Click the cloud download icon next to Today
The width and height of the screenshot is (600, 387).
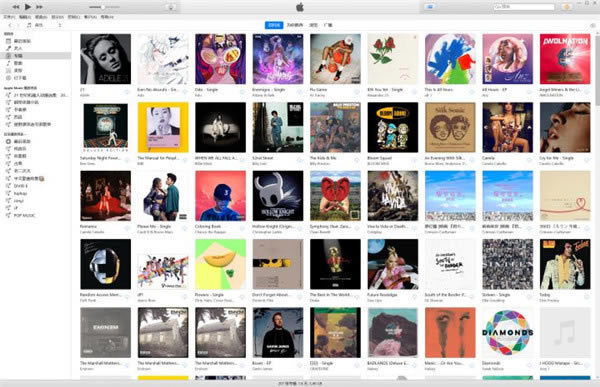pos(586,297)
